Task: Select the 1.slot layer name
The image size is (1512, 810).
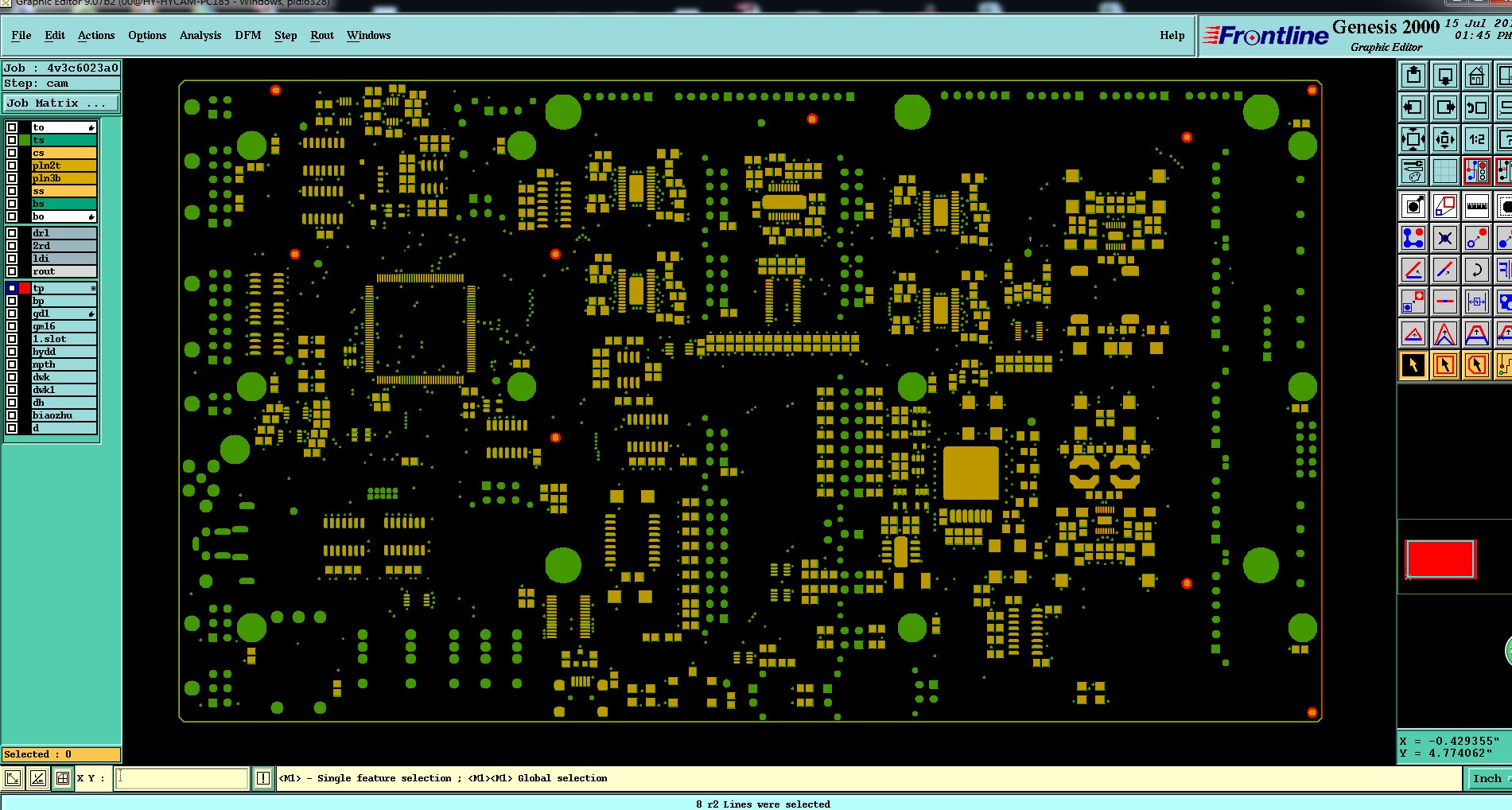Action: (64, 339)
